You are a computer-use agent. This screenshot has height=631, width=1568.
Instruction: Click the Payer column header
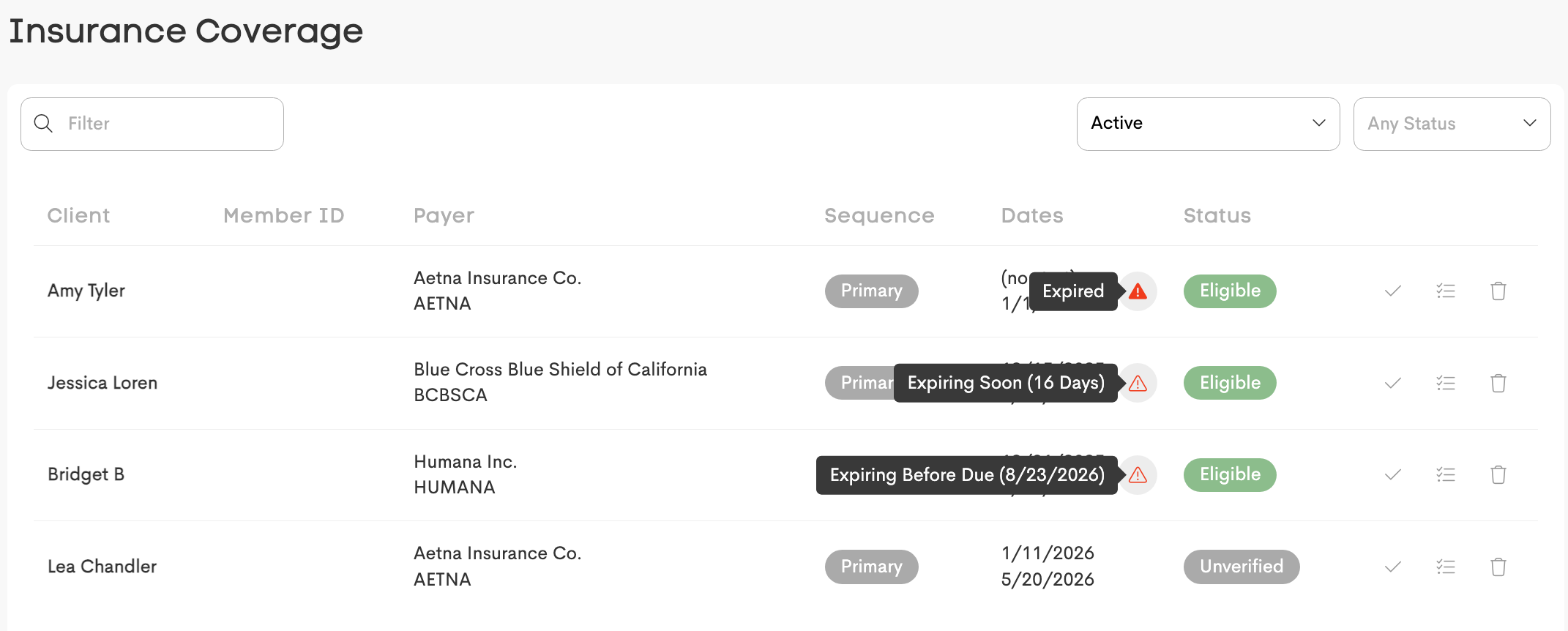(444, 215)
